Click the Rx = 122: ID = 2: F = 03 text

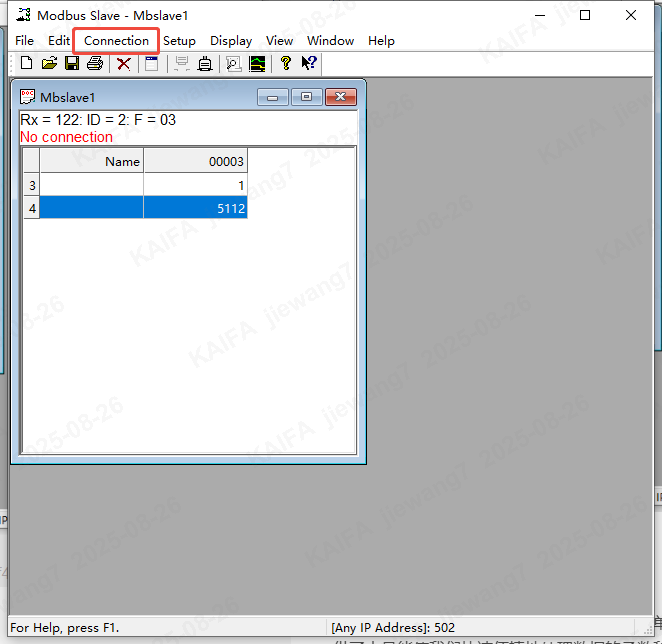(98, 120)
